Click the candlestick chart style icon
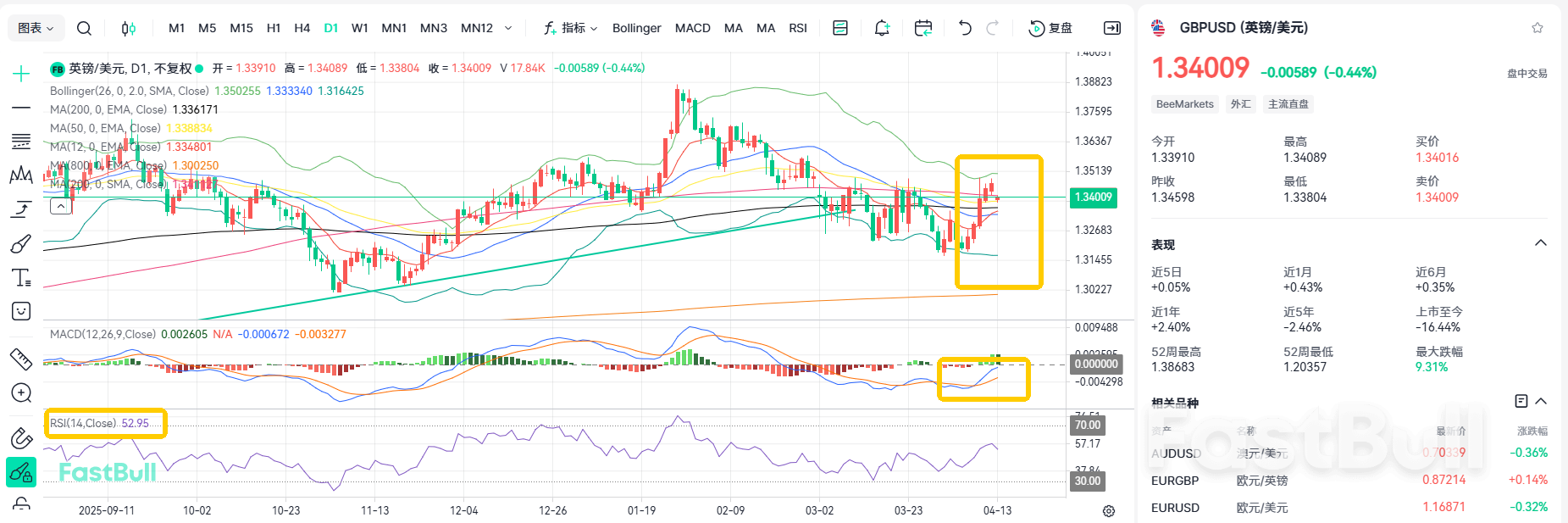Screen dimensions: 1568x523 point(129,28)
